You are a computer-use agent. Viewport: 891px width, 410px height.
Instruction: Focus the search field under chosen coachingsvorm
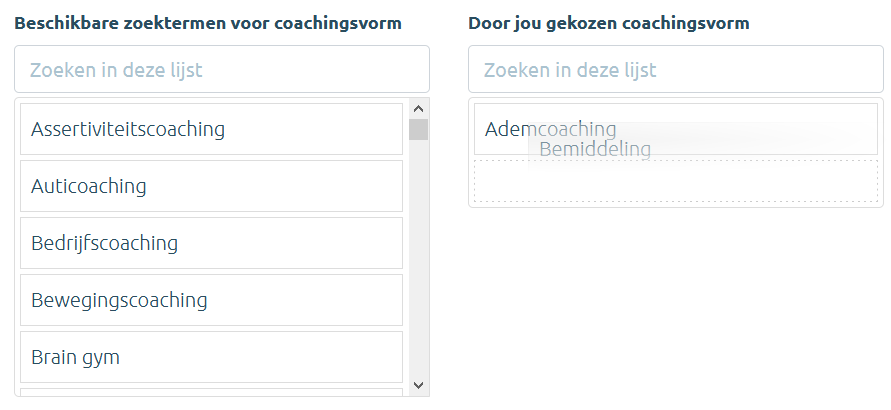coord(675,70)
